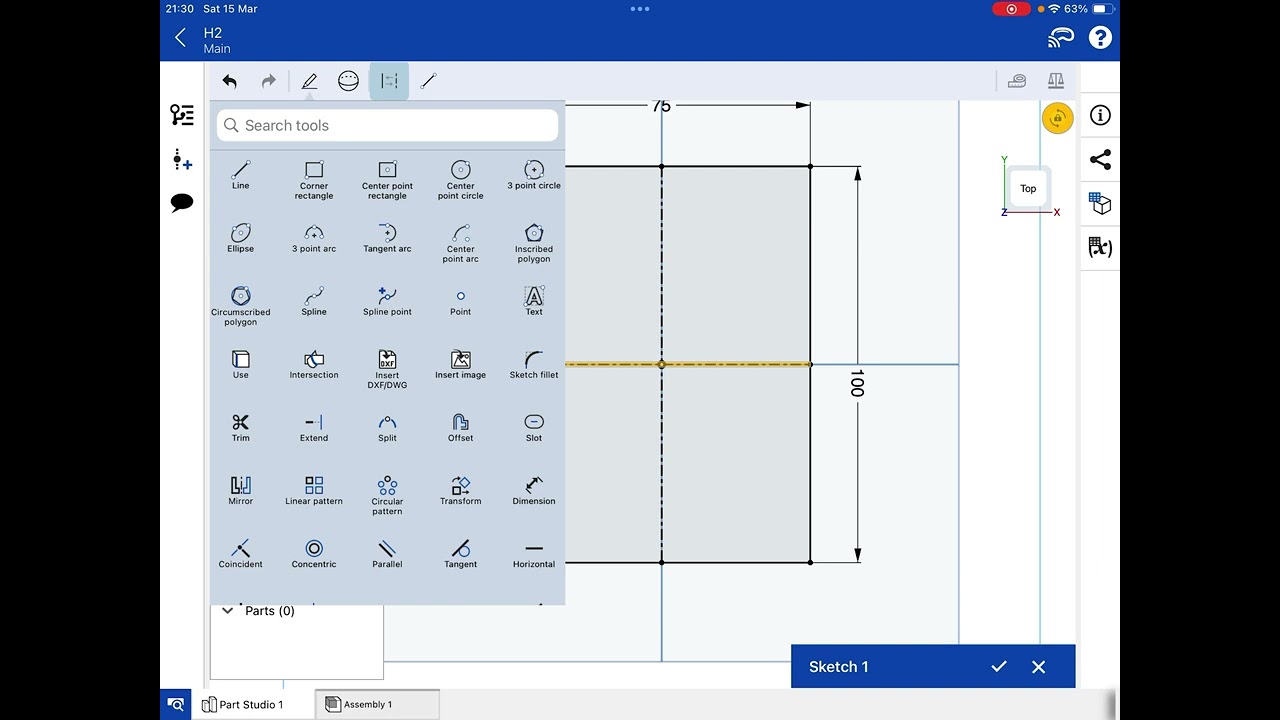Screen dimensions: 1280x720
Task: Open document information icon
Action: pyautogui.click(x=1100, y=115)
